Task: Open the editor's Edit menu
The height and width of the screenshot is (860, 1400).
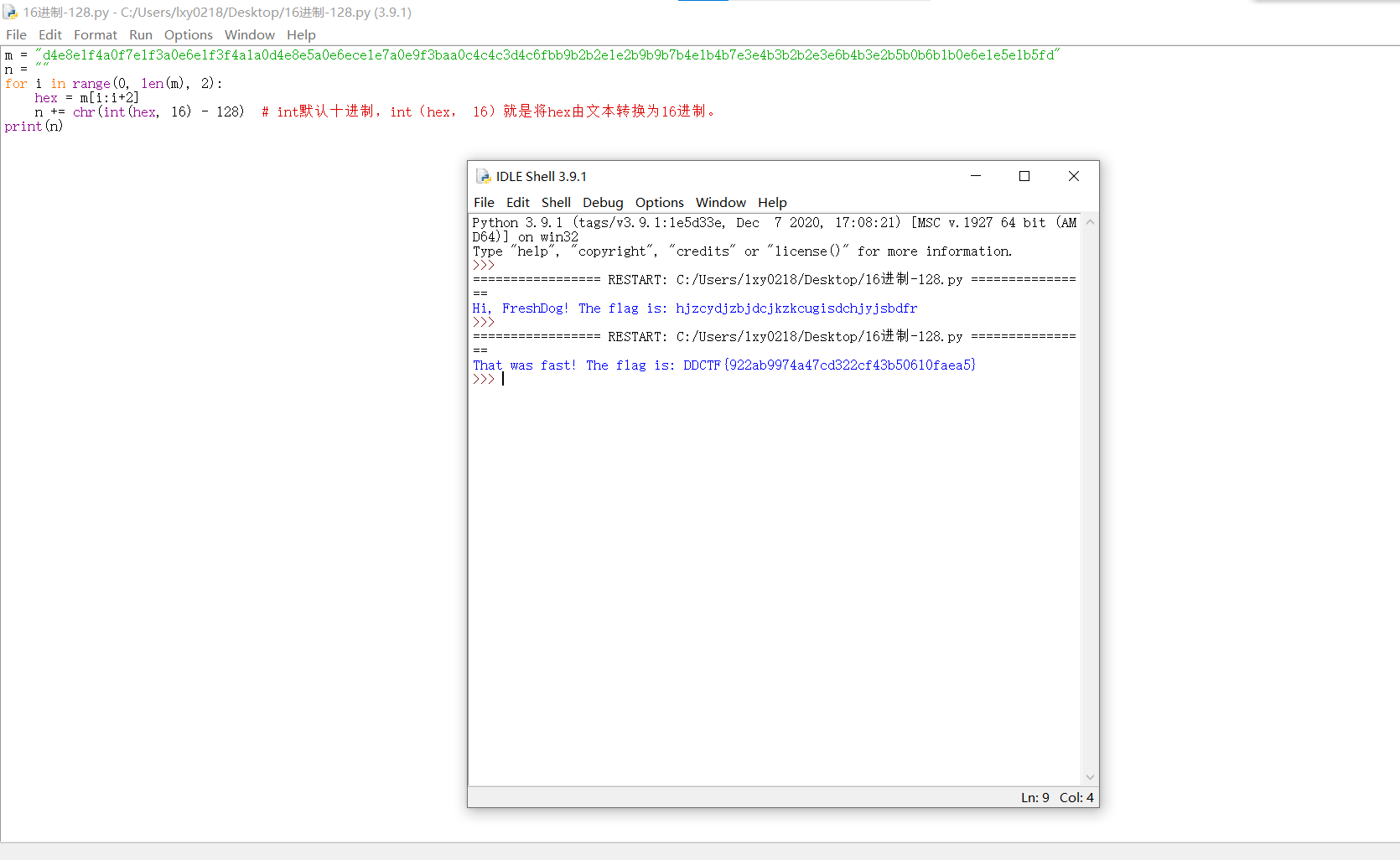Action: [x=49, y=35]
